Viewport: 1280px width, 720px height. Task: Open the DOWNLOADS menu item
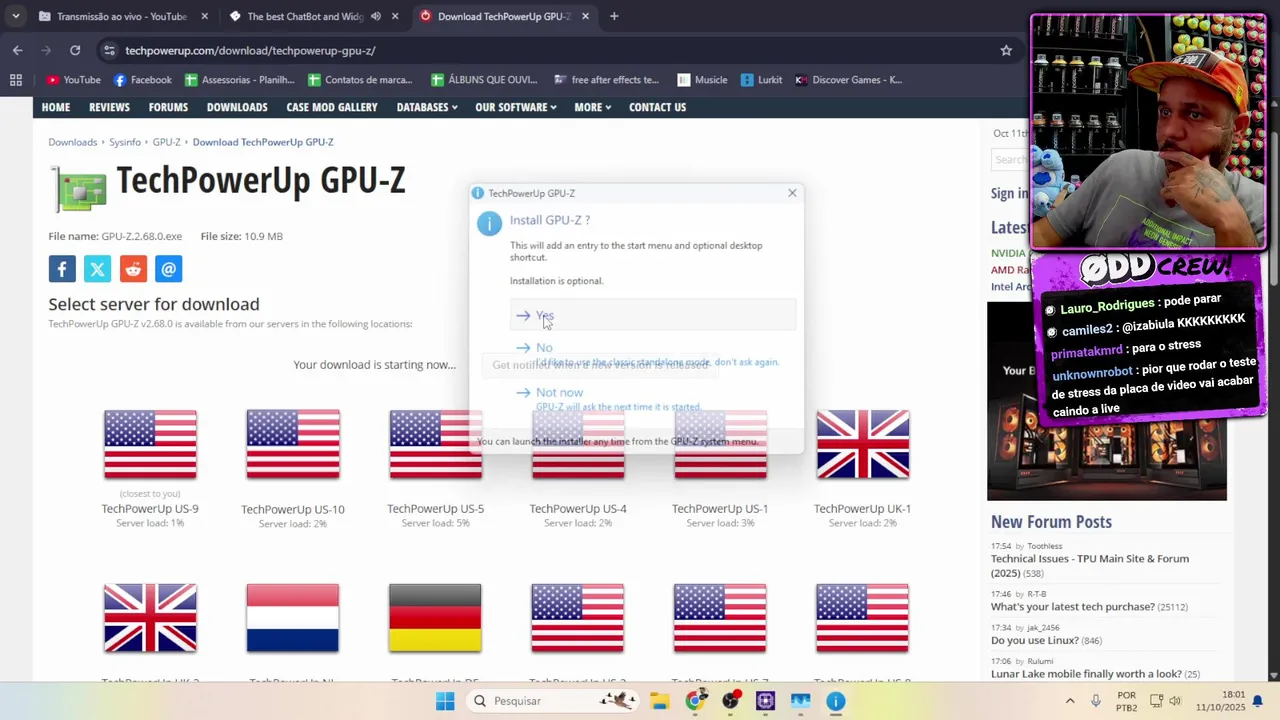[237, 107]
